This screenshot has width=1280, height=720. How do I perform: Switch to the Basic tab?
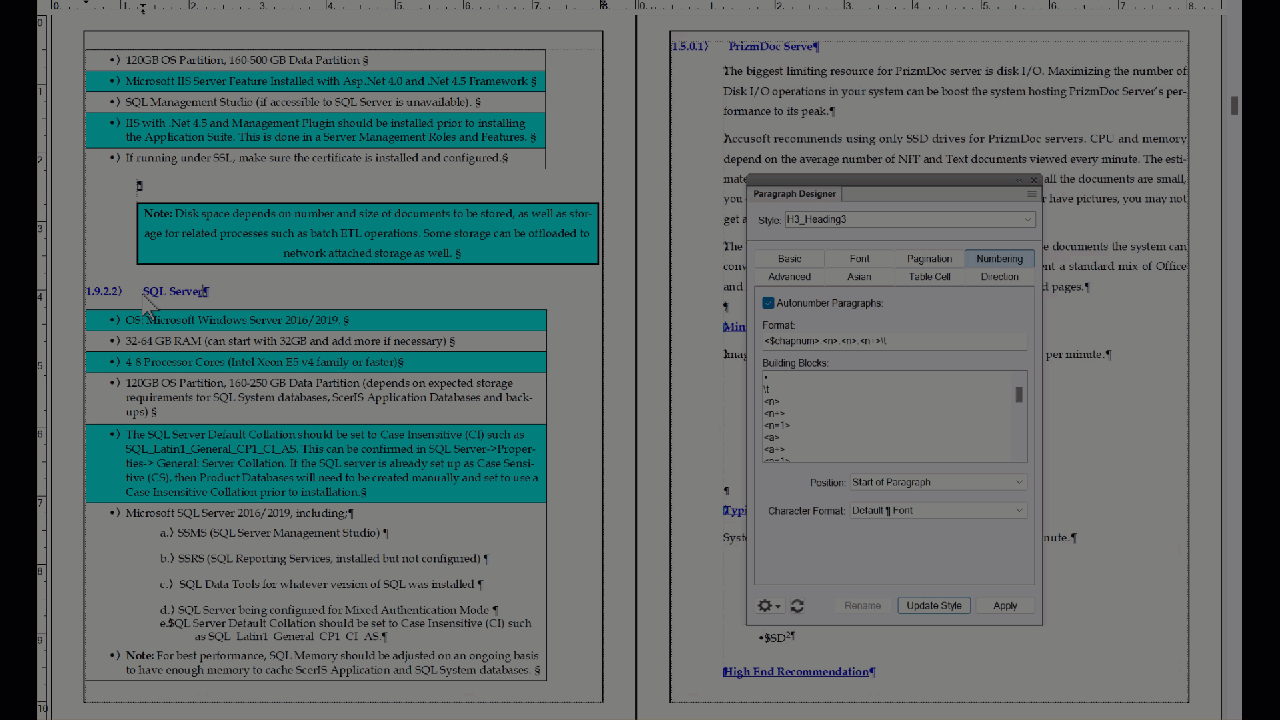pos(789,259)
